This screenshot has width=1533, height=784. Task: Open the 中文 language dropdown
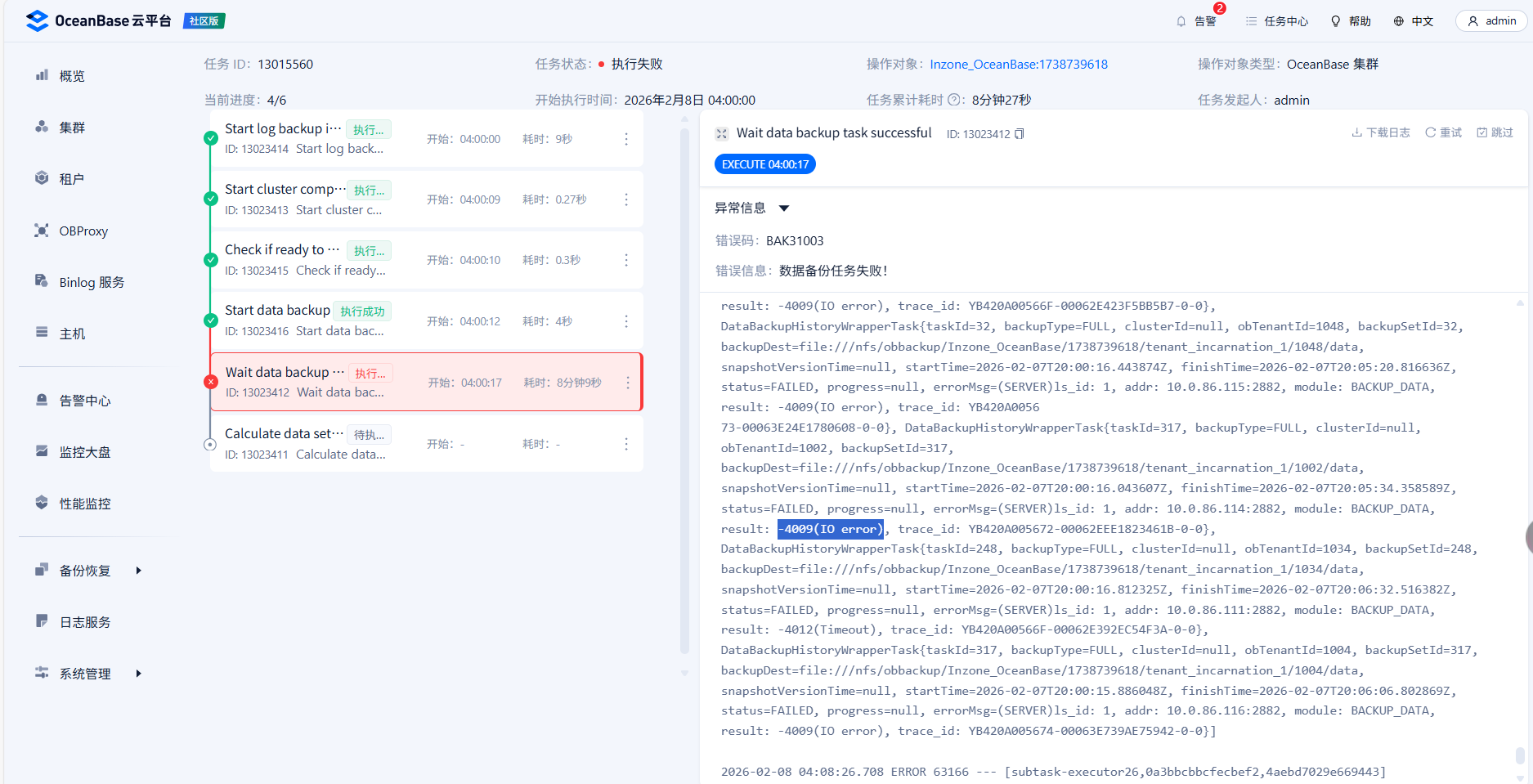[1414, 21]
